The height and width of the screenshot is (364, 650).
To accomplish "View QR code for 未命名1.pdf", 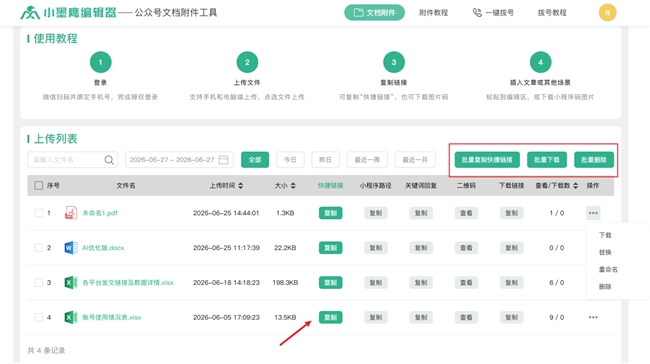I will [466, 213].
